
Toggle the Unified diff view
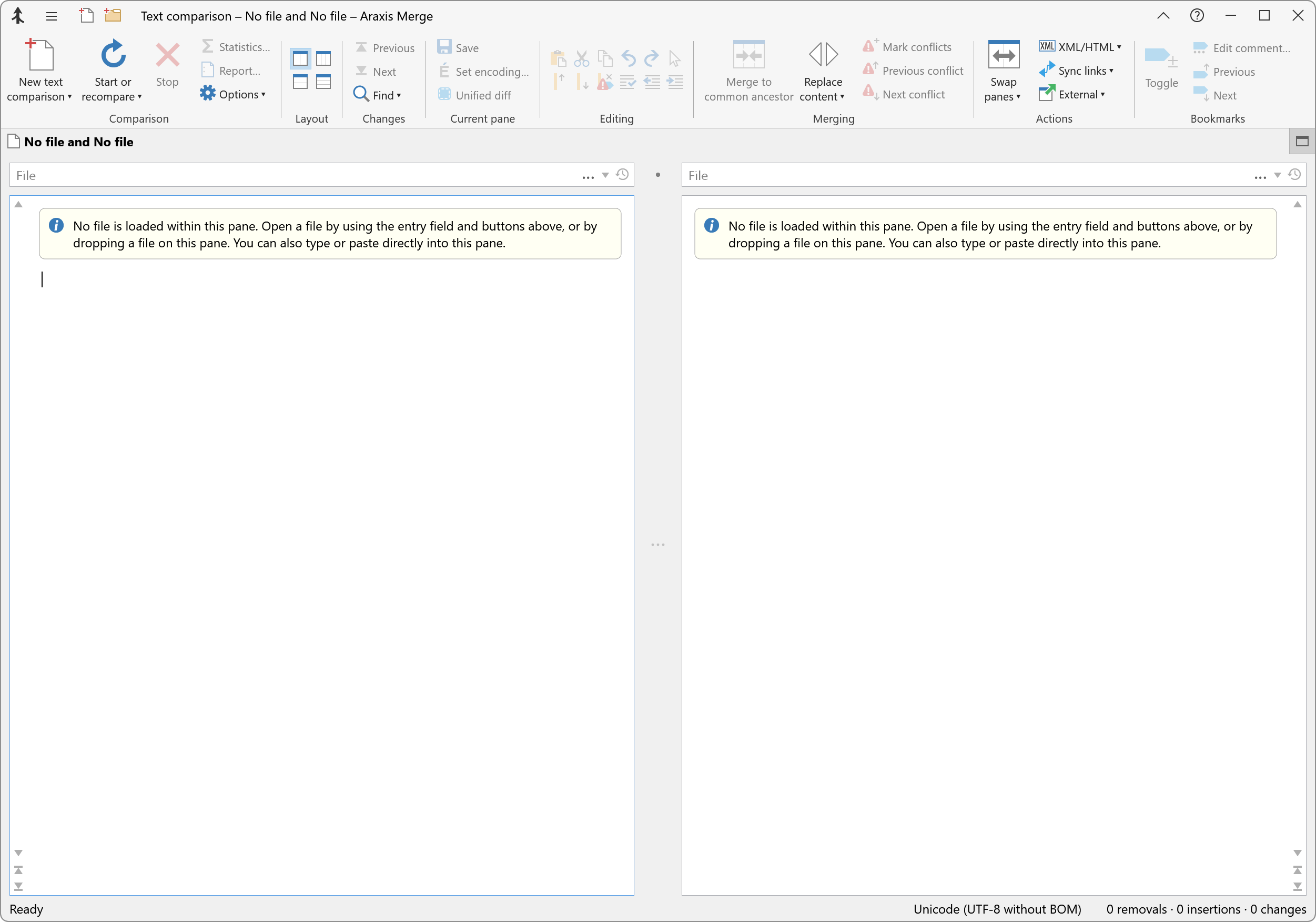pyautogui.click(x=475, y=95)
